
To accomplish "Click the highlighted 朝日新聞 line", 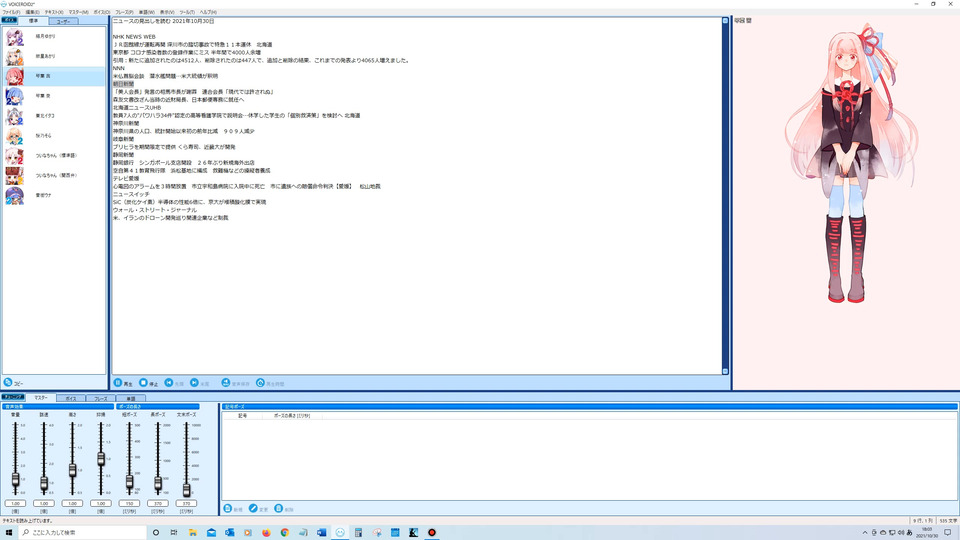I will point(123,84).
